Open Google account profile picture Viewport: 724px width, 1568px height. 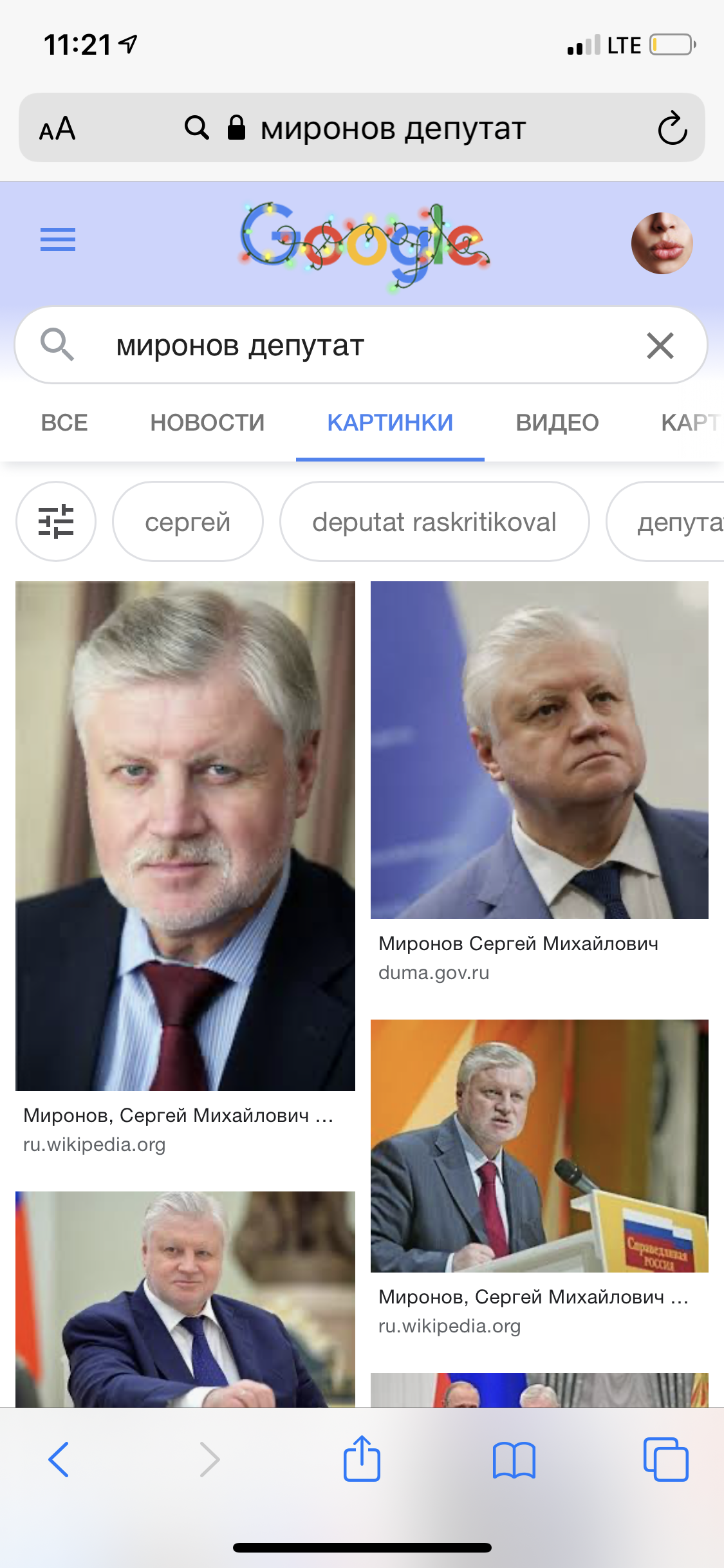pyautogui.click(x=662, y=243)
